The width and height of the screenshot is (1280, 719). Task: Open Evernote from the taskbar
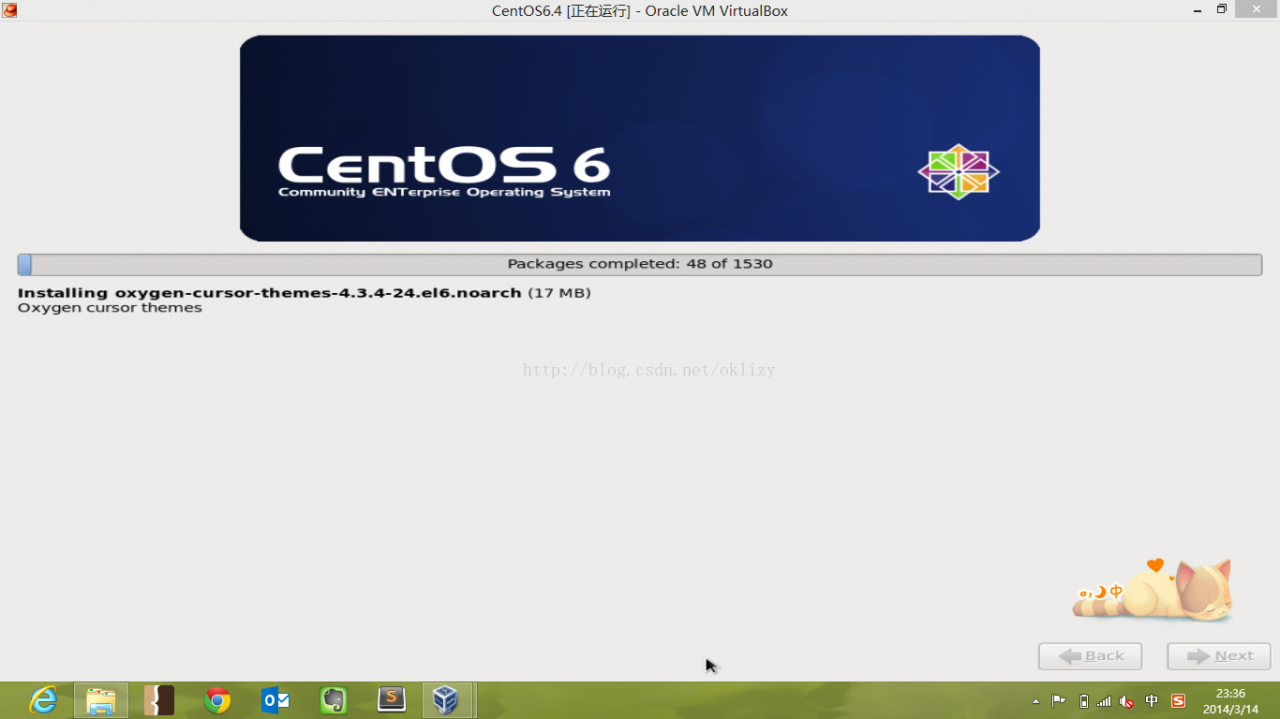[333, 700]
